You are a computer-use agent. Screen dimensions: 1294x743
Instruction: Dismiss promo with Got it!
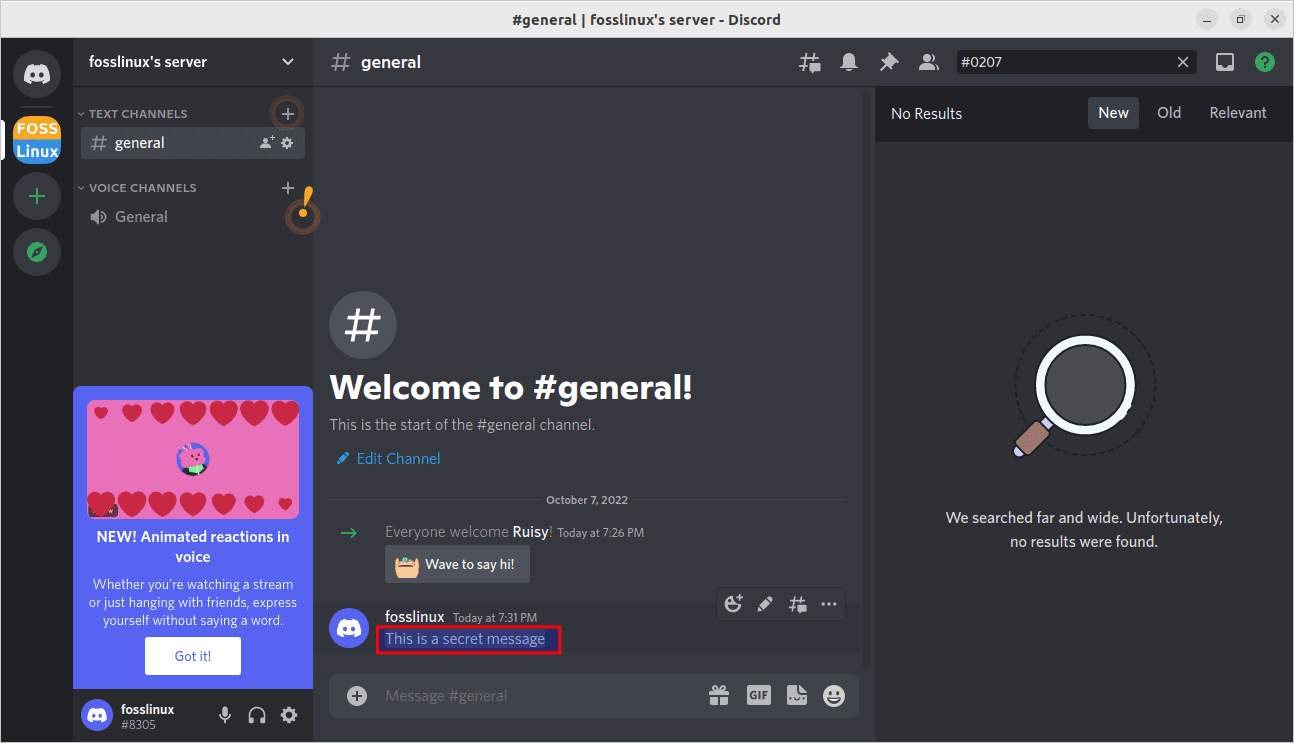click(x=193, y=656)
